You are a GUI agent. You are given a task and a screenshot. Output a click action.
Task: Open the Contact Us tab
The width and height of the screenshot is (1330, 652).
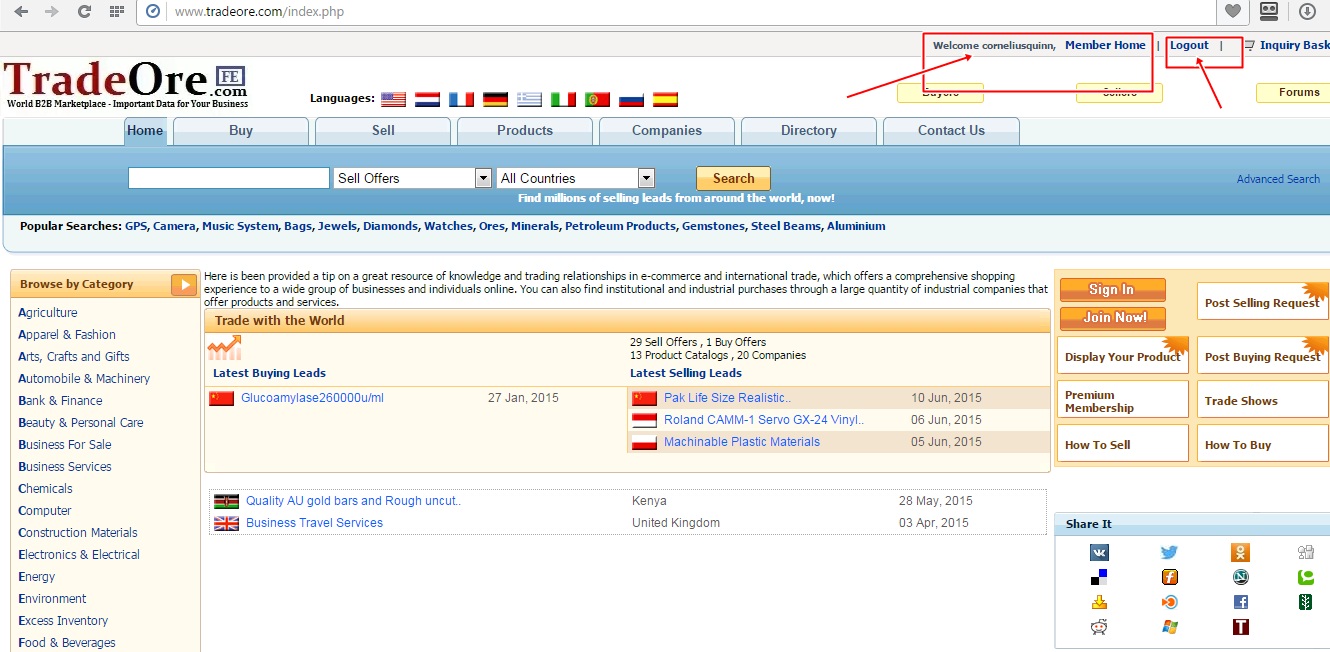(x=951, y=131)
